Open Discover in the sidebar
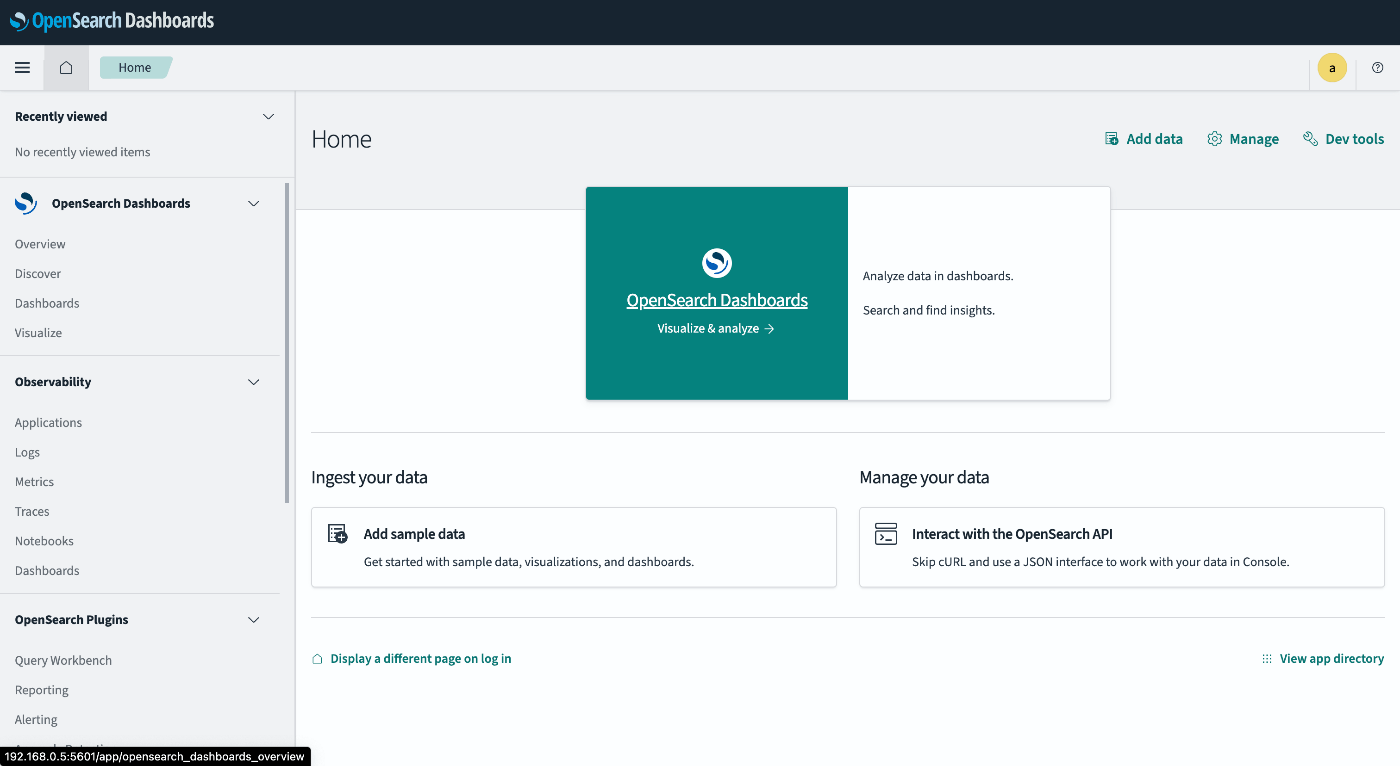 [x=38, y=274]
